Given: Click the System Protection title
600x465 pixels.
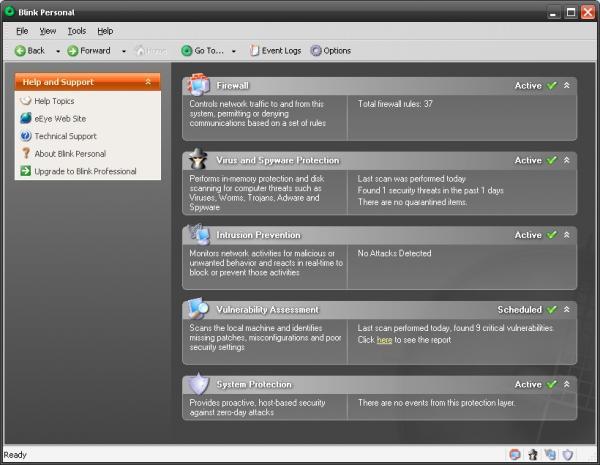Looking at the screenshot, I should pyautogui.click(x=254, y=384).
